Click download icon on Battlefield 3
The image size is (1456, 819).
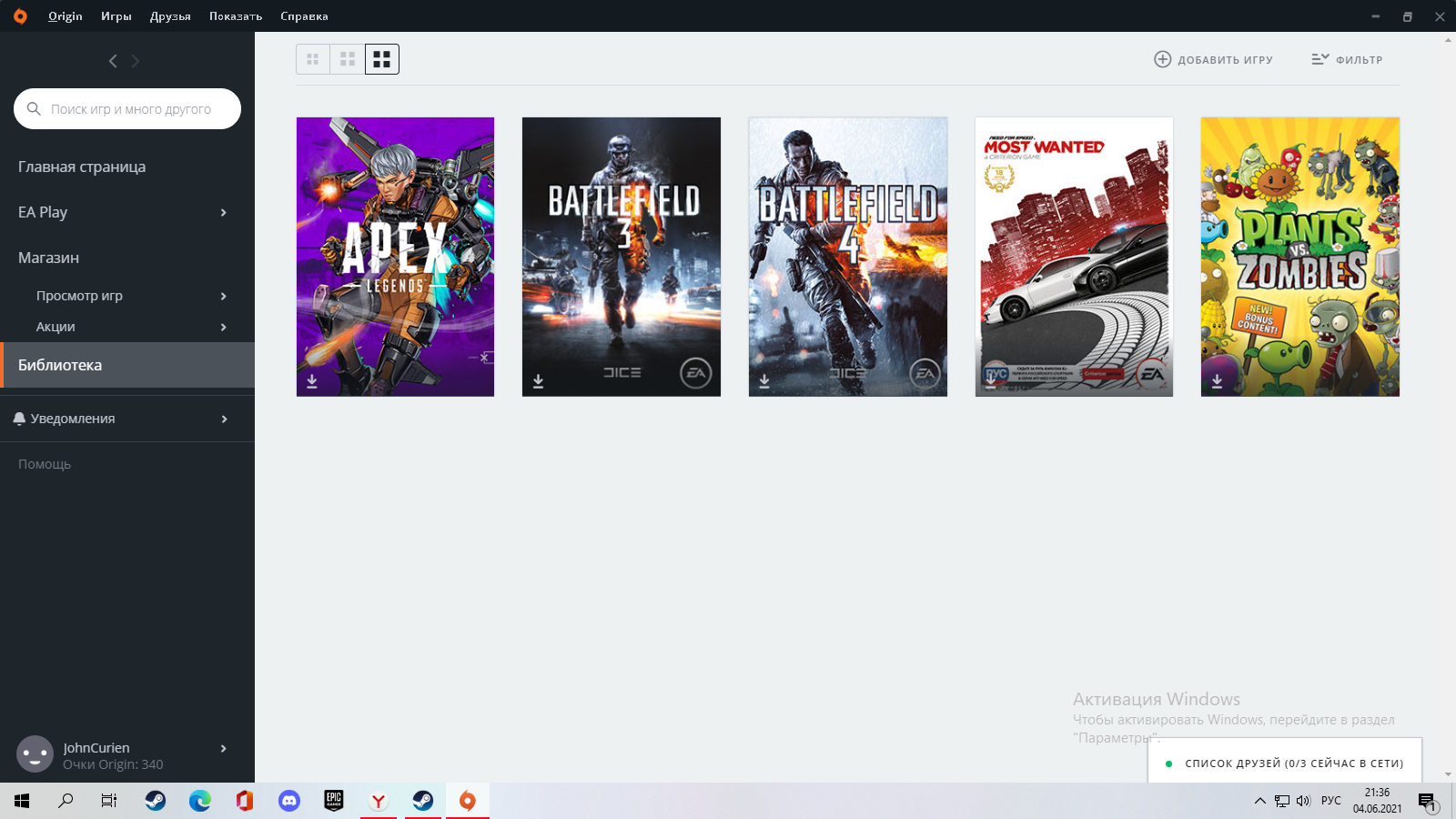538,381
